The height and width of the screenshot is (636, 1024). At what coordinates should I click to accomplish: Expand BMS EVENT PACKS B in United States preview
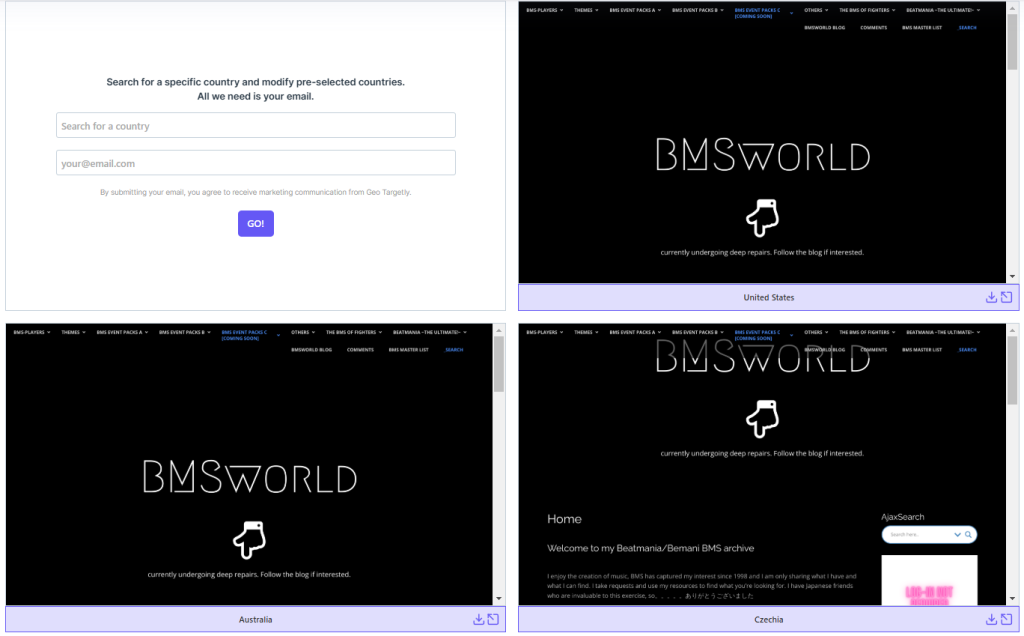point(697,10)
